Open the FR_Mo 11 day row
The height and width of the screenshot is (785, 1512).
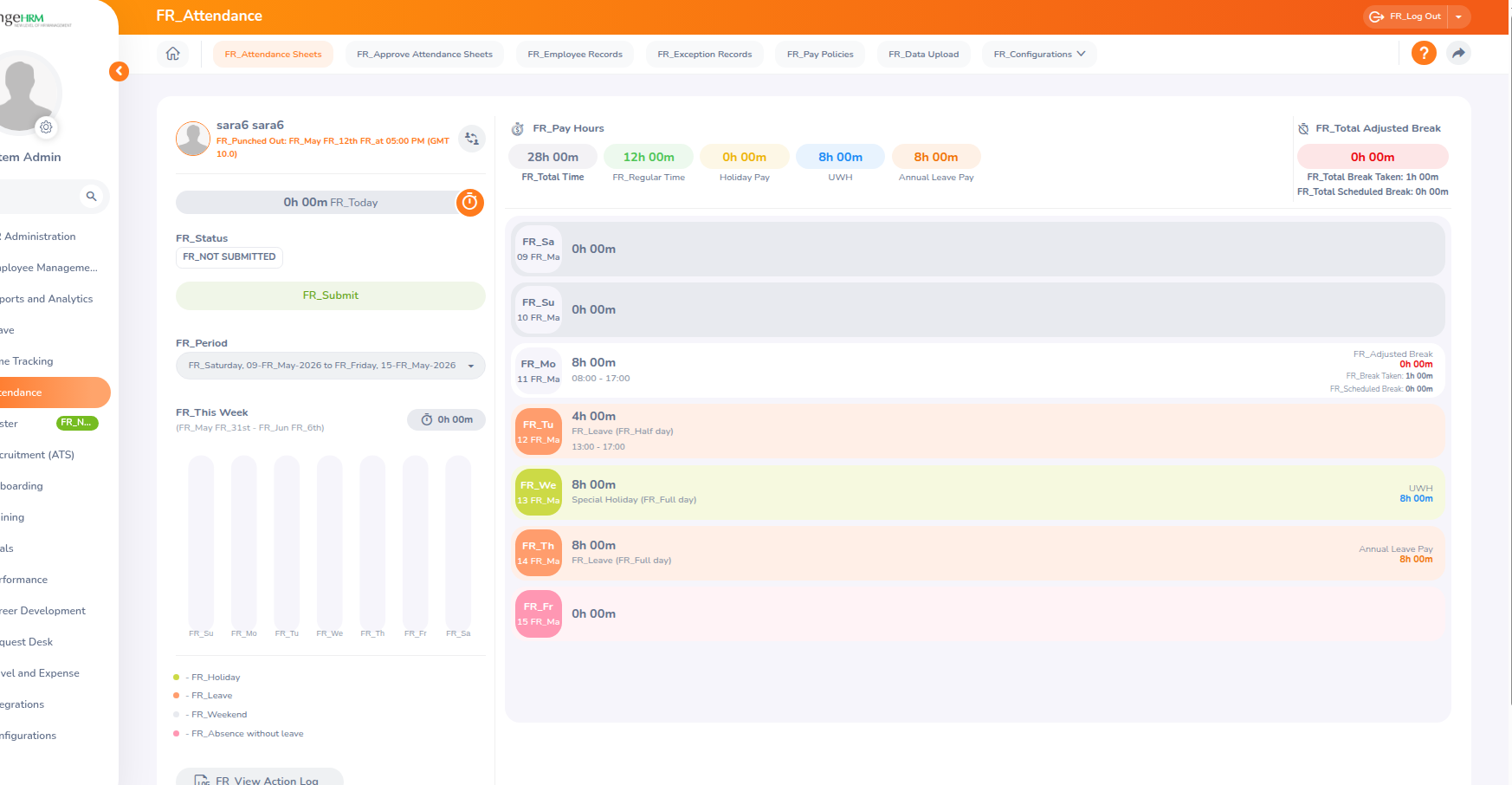pyautogui.click(x=978, y=371)
